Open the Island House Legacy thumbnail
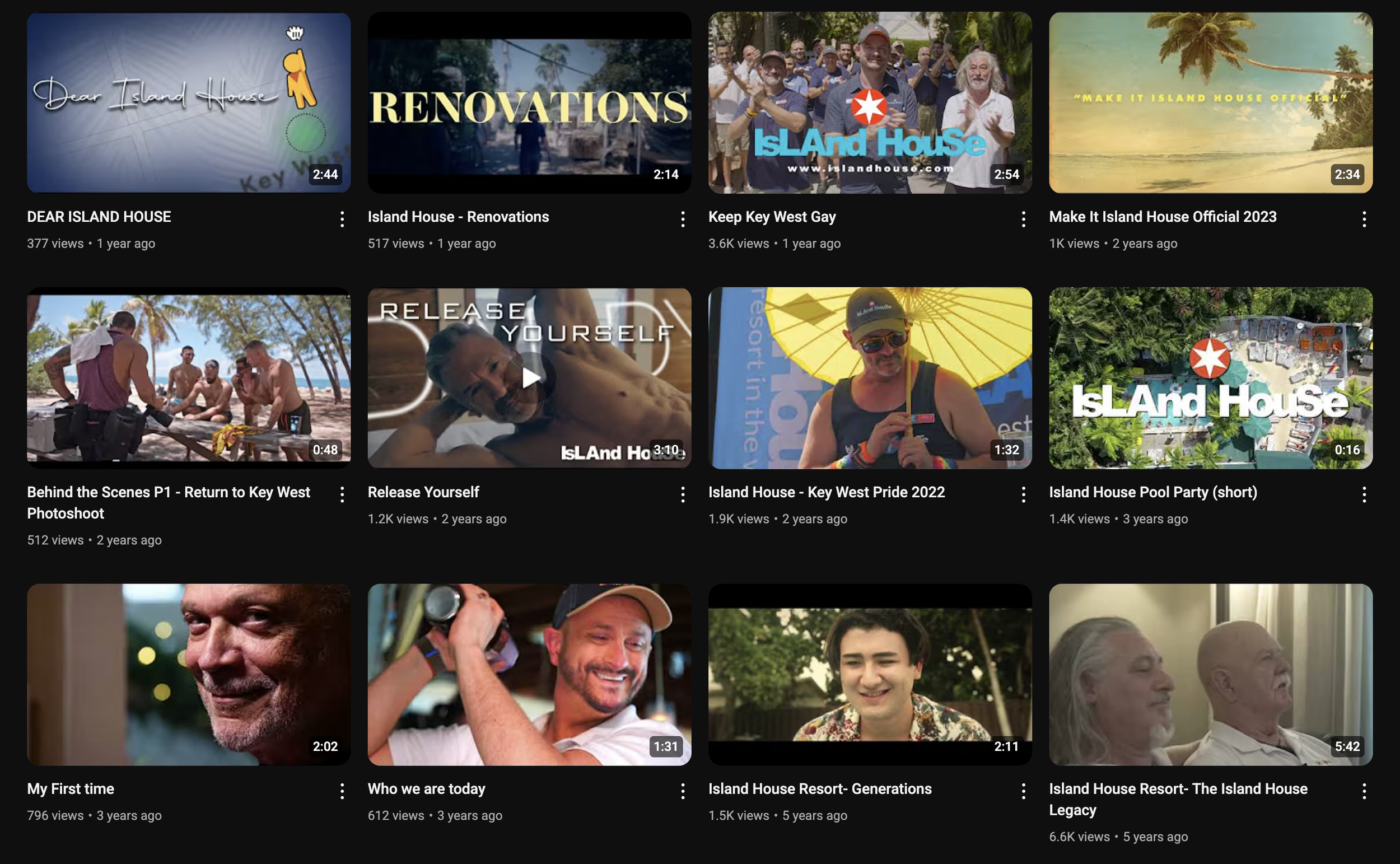The width and height of the screenshot is (1400, 864). point(1210,674)
